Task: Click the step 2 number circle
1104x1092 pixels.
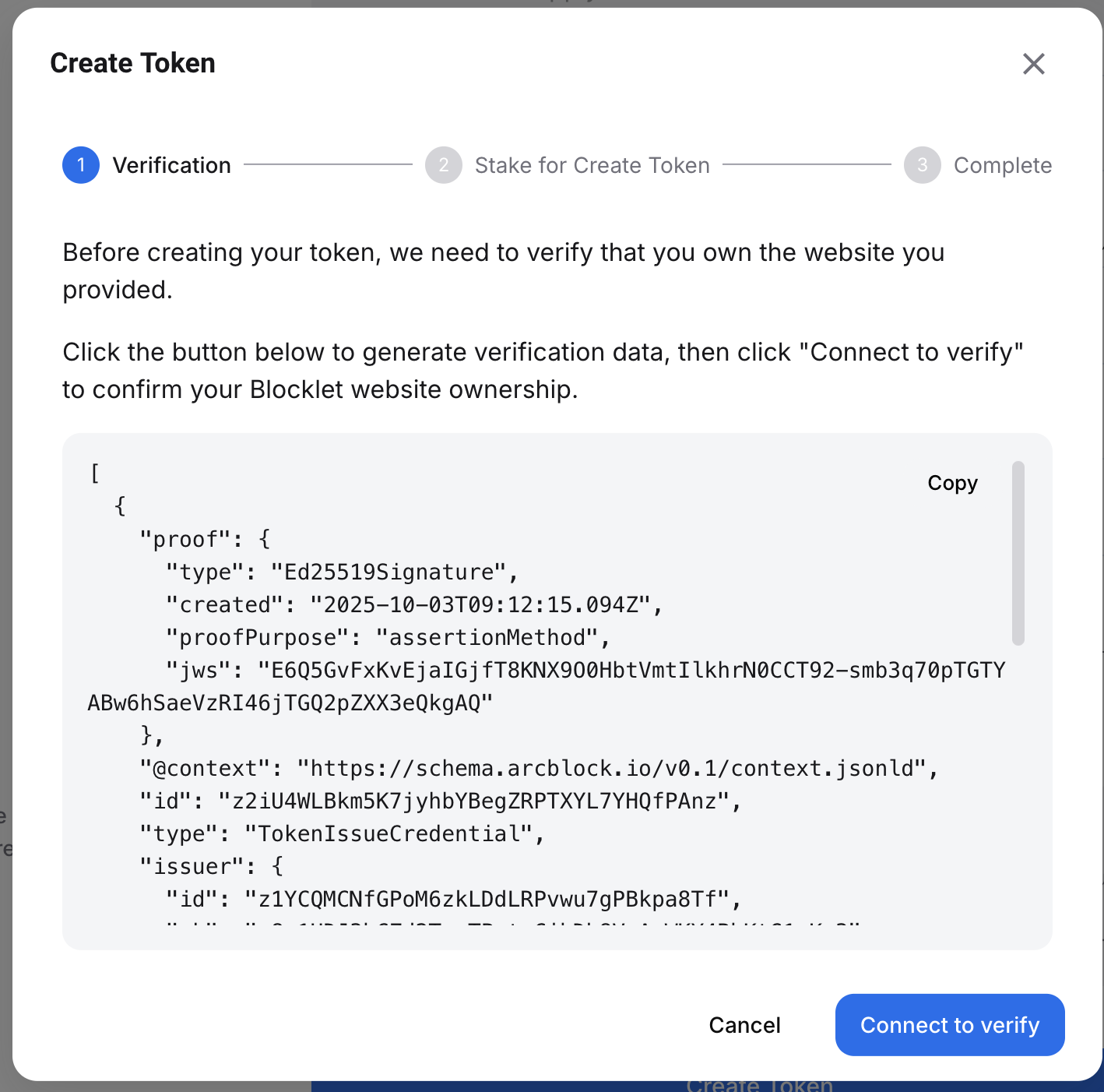Action: (x=444, y=165)
